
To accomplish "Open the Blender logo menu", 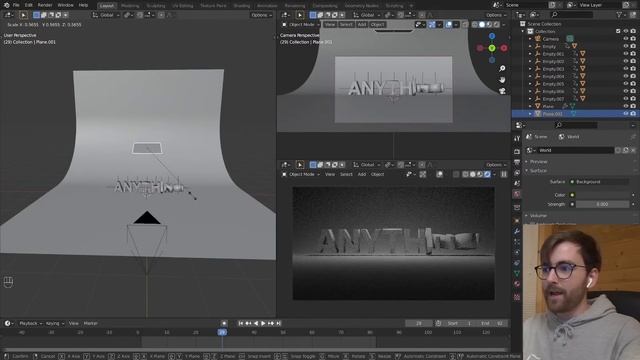I will tap(6, 5).
